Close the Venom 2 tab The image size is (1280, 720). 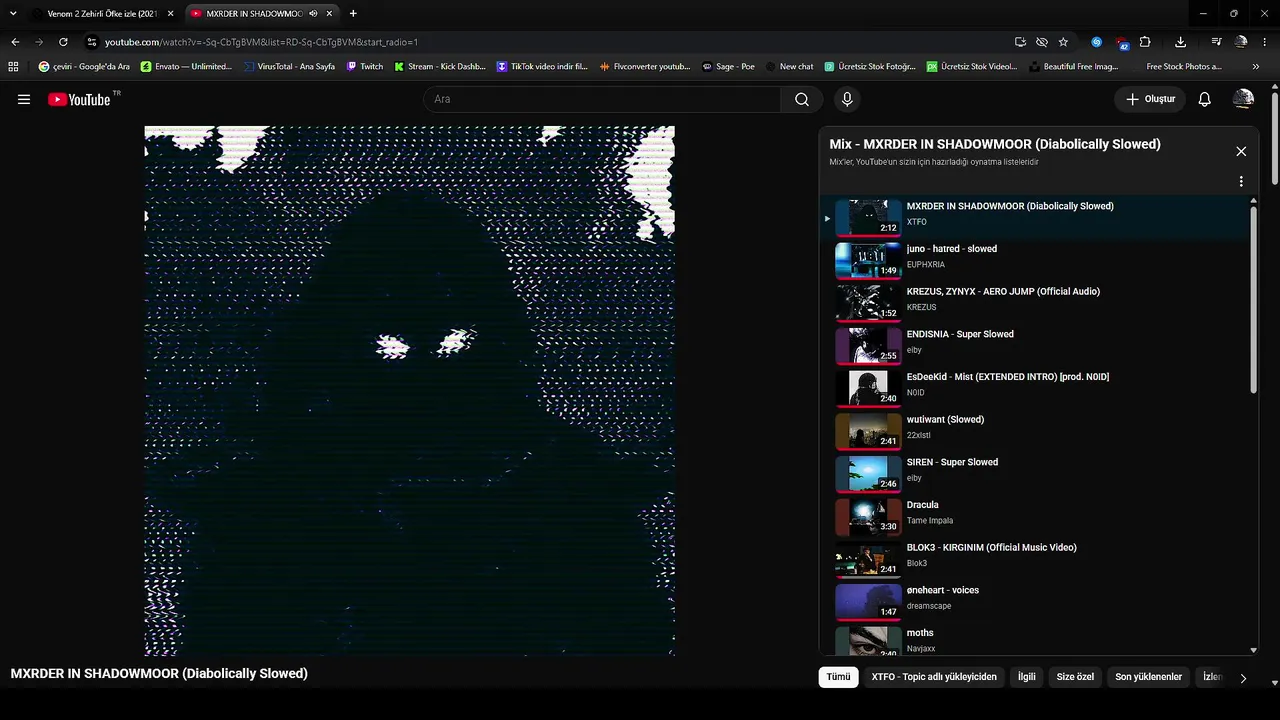click(x=170, y=14)
